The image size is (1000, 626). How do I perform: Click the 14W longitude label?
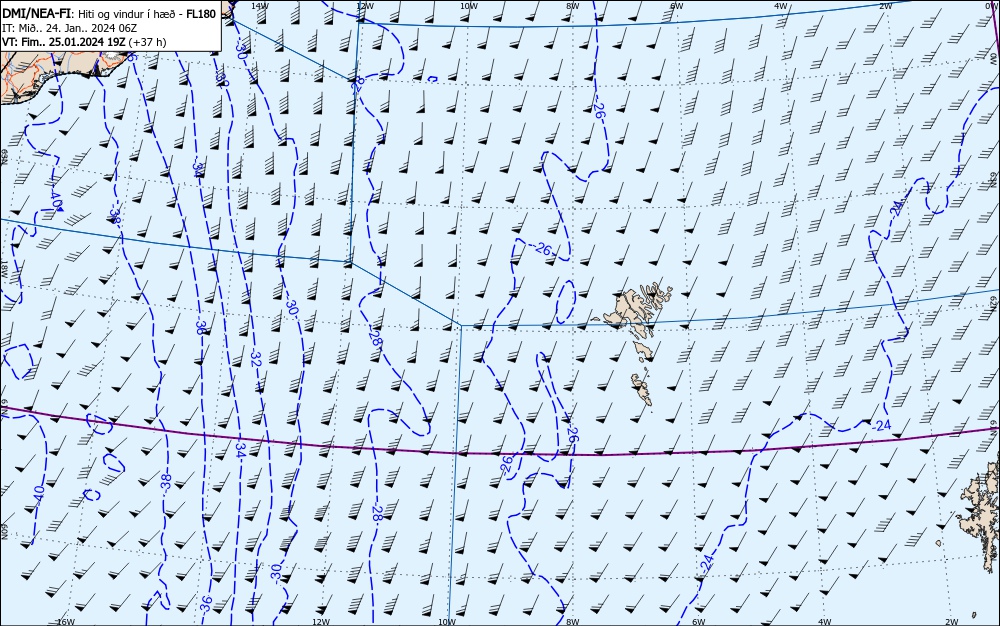click(x=260, y=6)
